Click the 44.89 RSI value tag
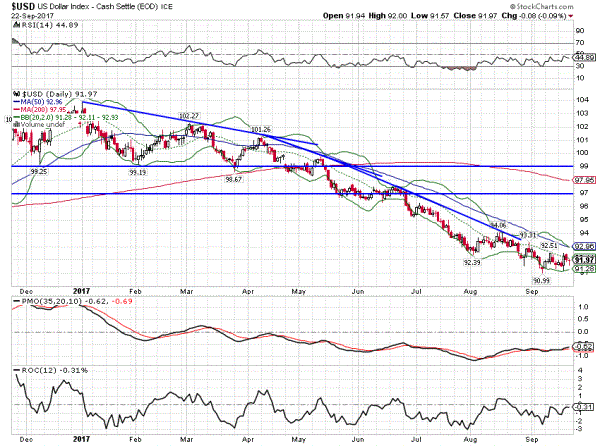The width and height of the screenshot is (600, 446). coord(586,58)
